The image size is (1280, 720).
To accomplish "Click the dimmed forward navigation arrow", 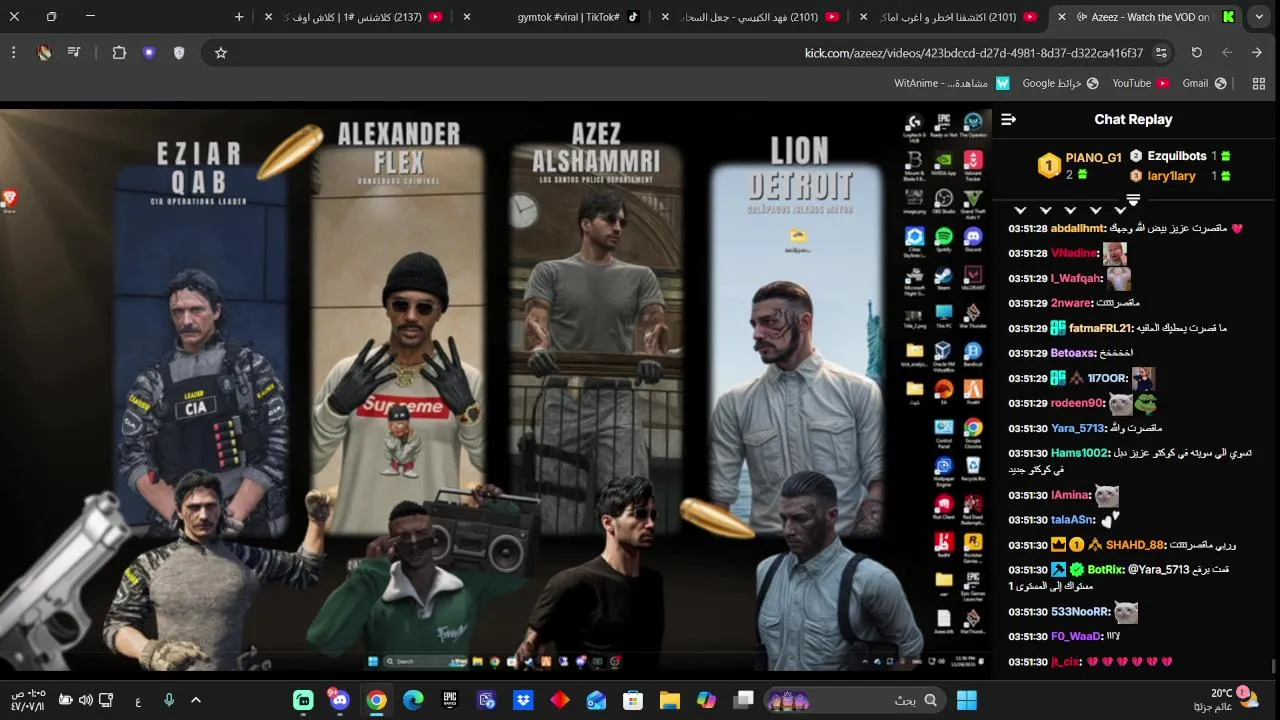I will [x=1227, y=53].
